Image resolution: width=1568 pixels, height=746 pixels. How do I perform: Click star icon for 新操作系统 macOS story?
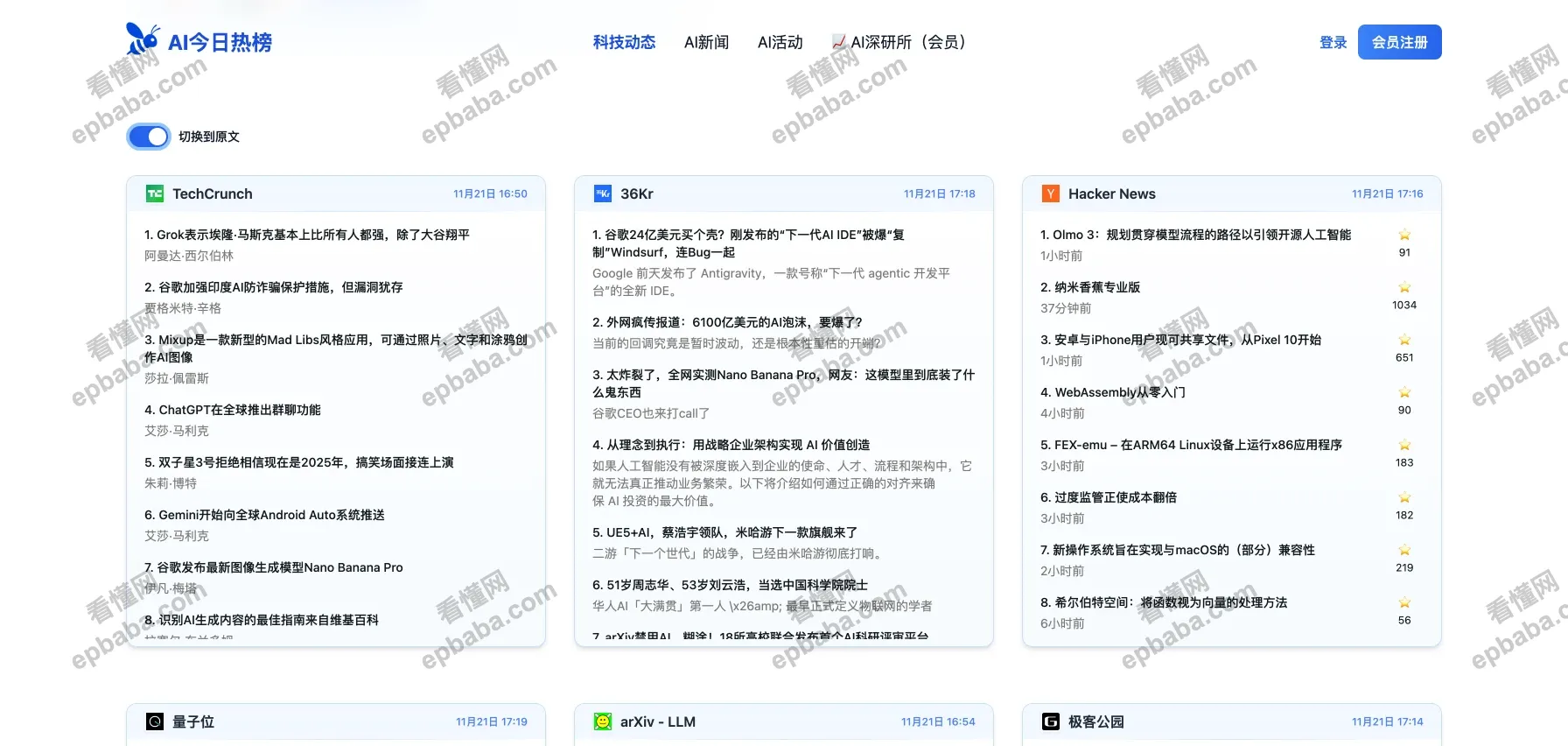tap(1404, 550)
